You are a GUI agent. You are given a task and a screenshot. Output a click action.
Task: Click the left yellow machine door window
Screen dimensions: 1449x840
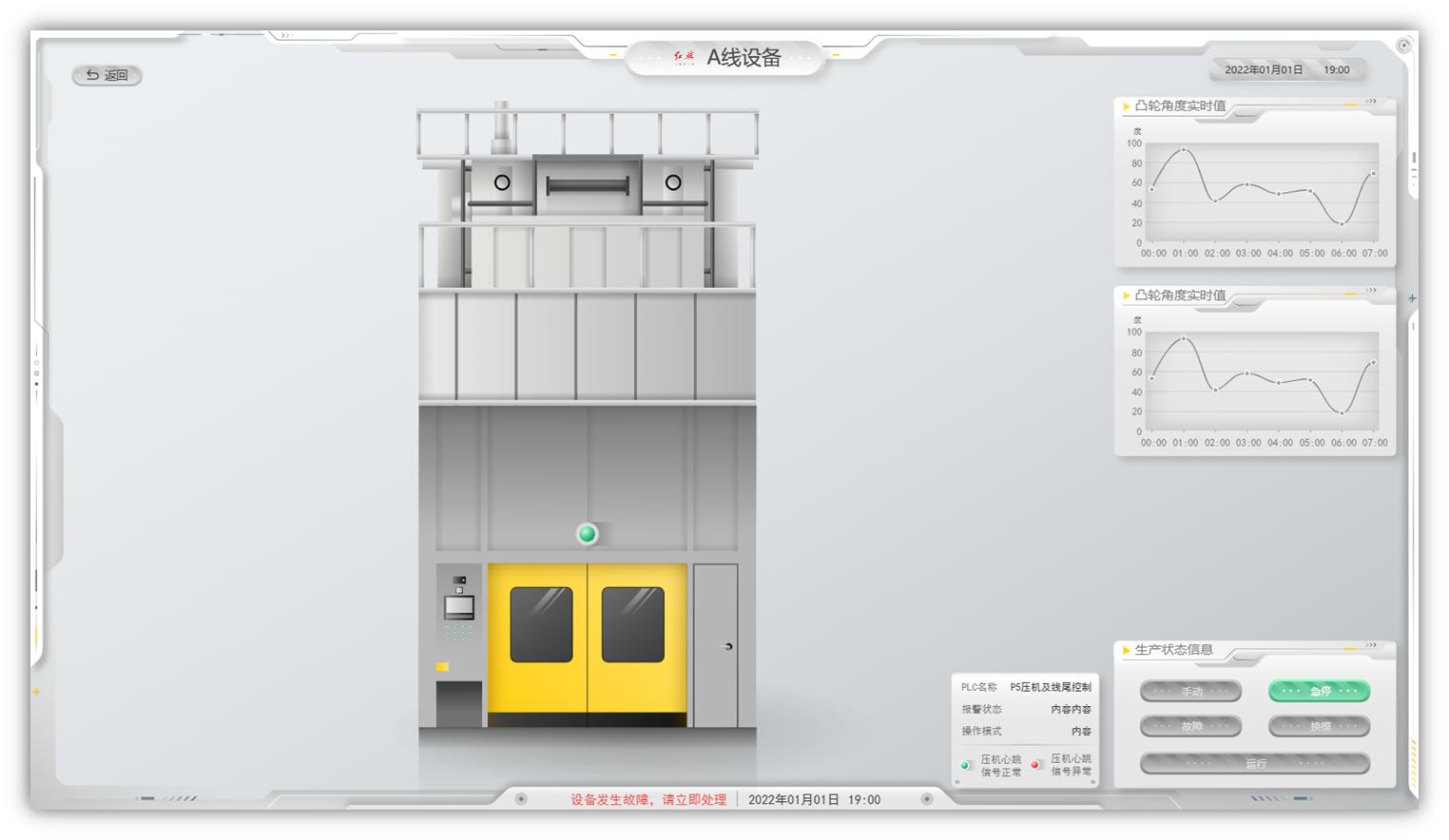[541, 624]
